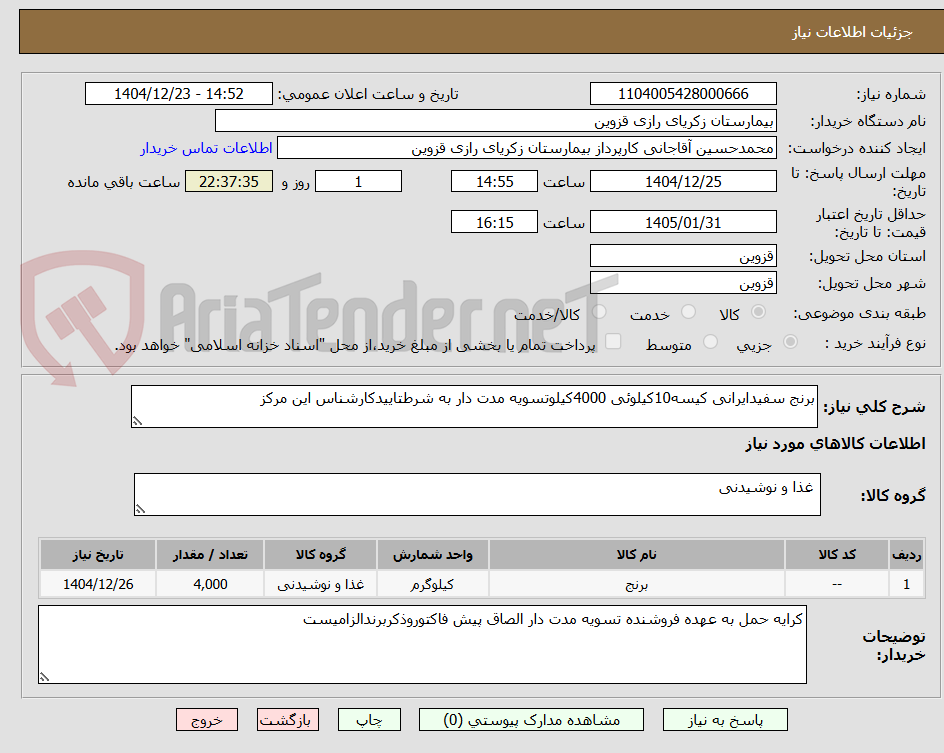
Task: Click the غذا و نوشیدنی table cell
Action: (x=320, y=584)
